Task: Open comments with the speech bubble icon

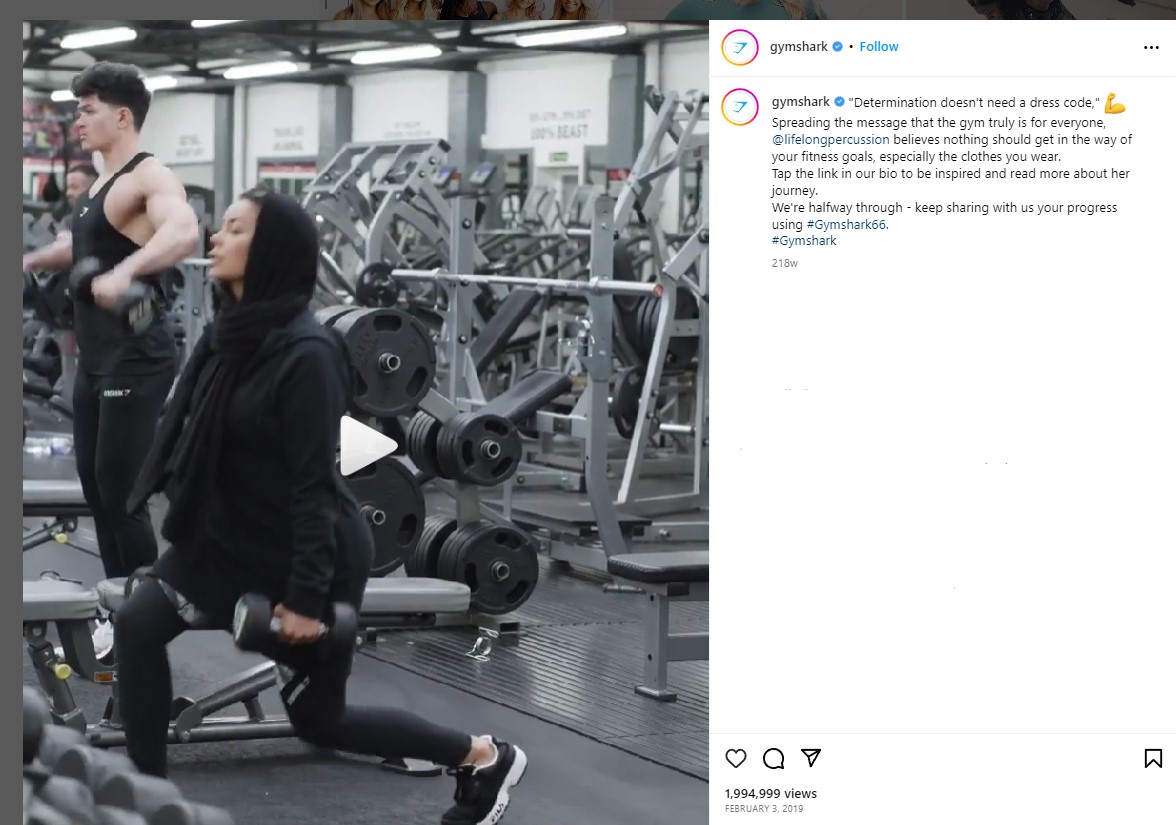Action: pos(773,758)
